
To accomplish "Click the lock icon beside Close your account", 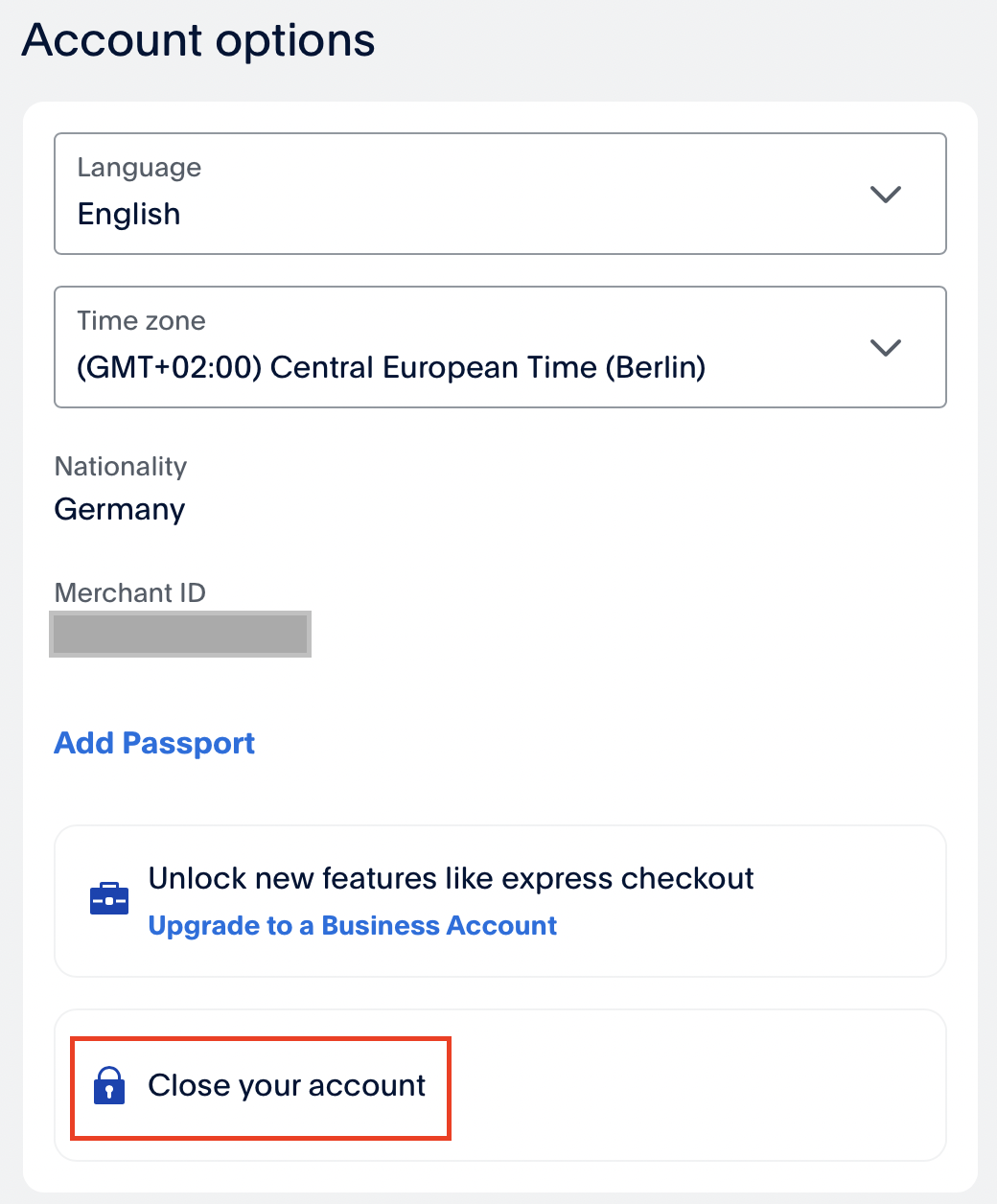I will pos(109,1086).
